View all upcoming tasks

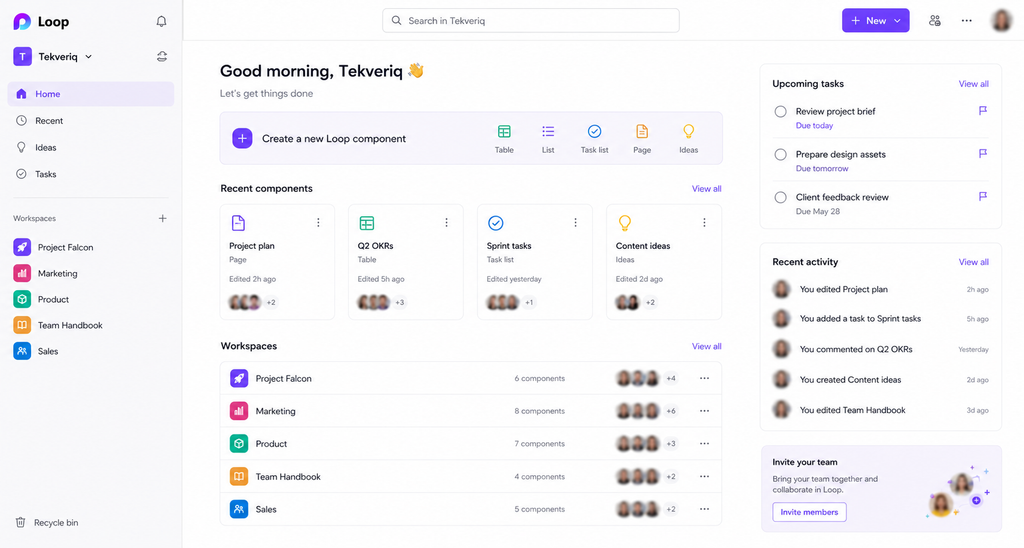973,84
